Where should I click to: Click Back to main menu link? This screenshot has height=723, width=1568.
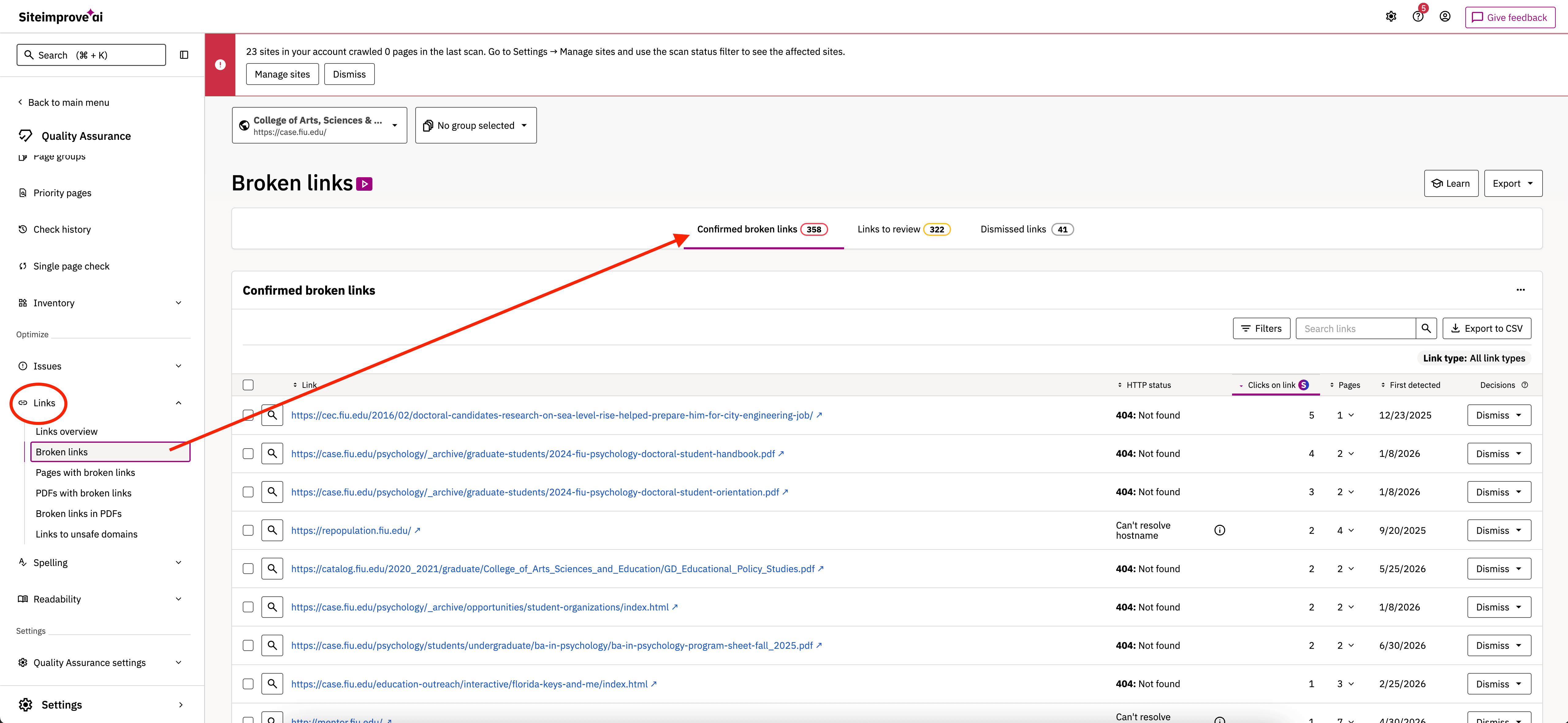(x=63, y=102)
